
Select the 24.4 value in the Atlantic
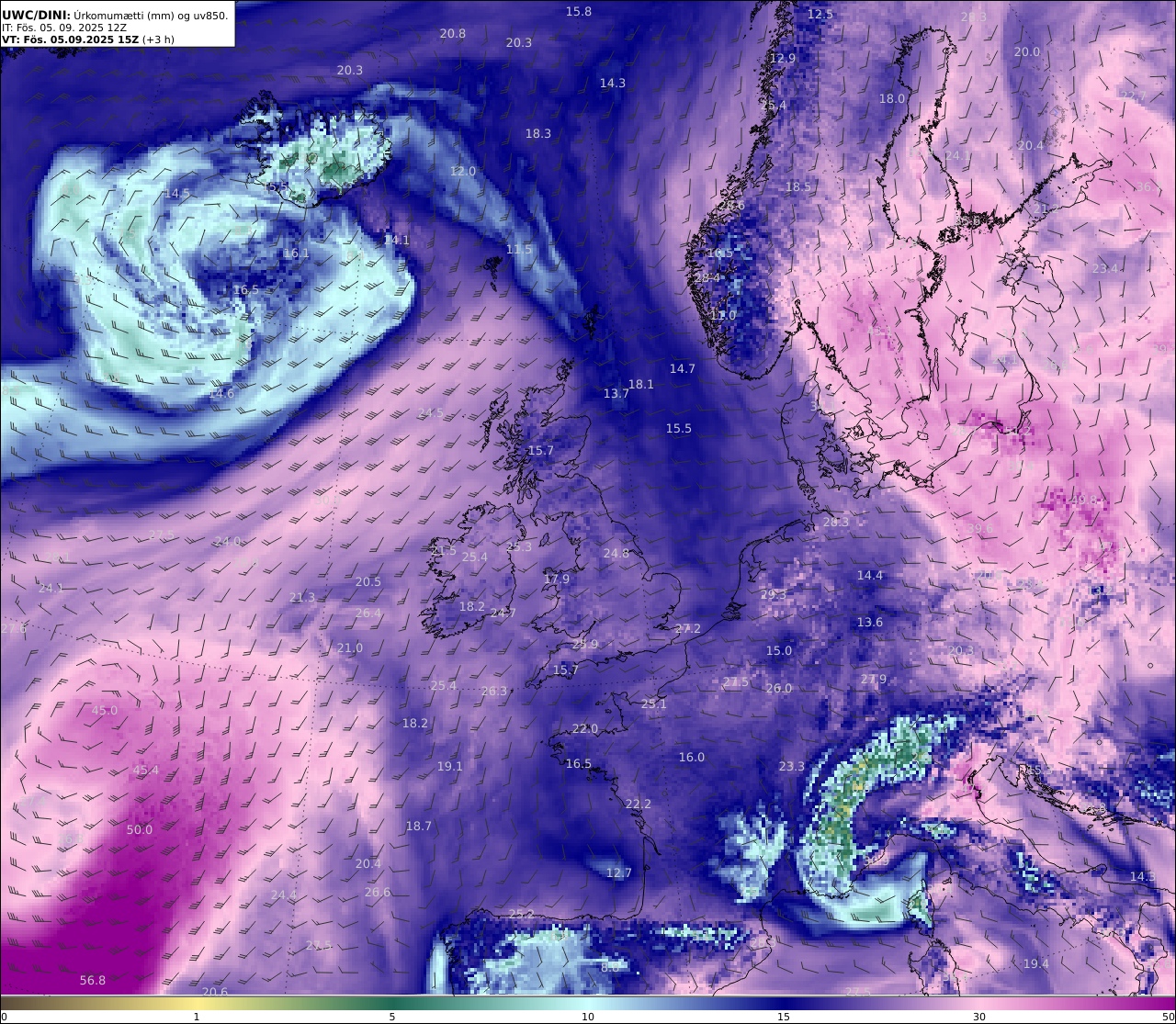(x=284, y=895)
